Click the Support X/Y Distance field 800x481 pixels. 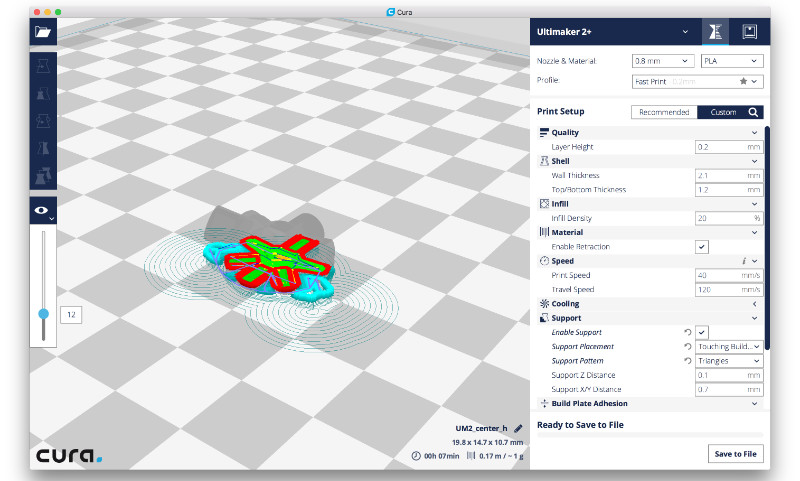coord(729,390)
